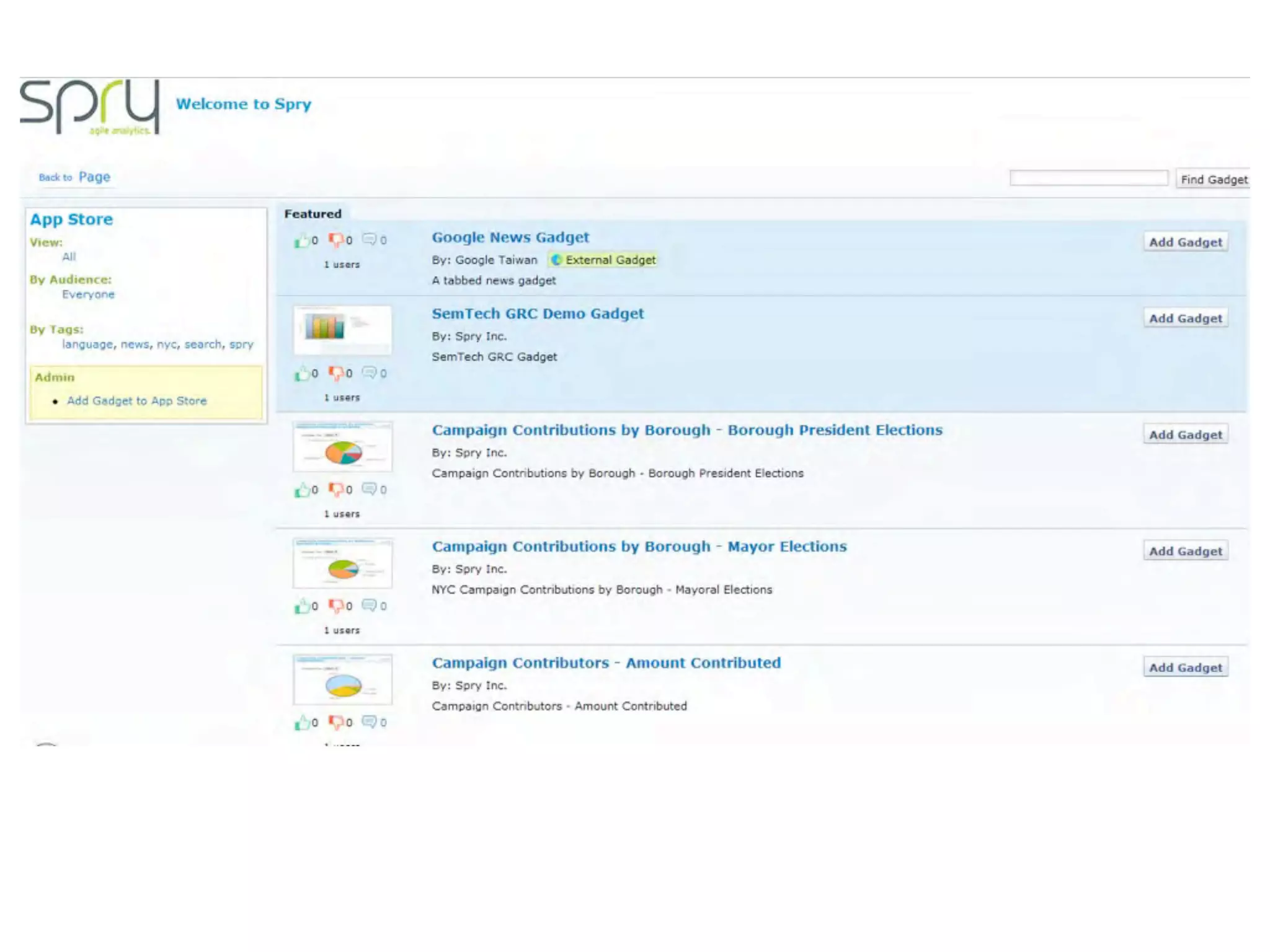Thumbs up the Google News Gadget

(x=302, y=240)
